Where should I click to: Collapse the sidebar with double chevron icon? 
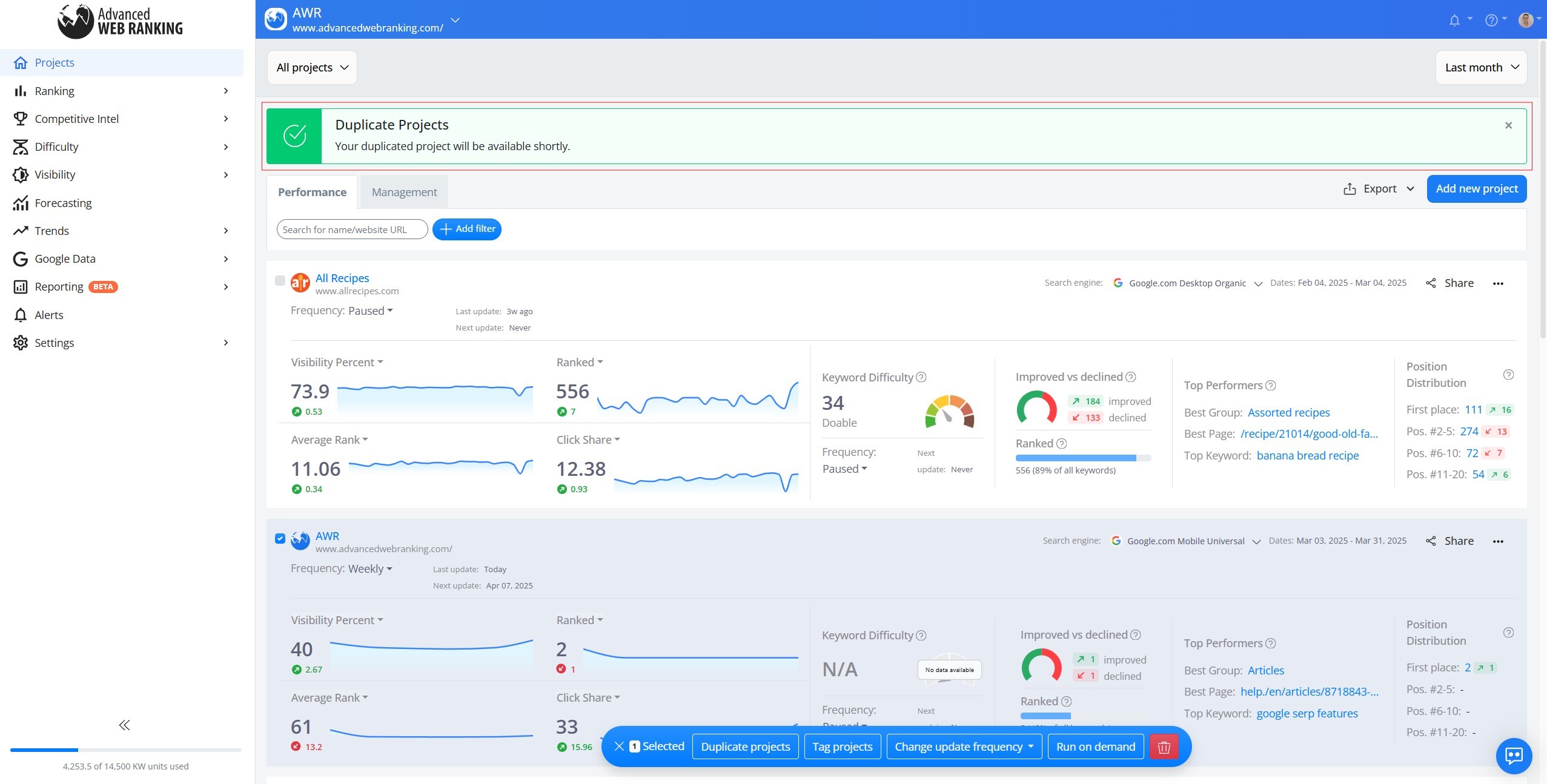click(124, 725)
